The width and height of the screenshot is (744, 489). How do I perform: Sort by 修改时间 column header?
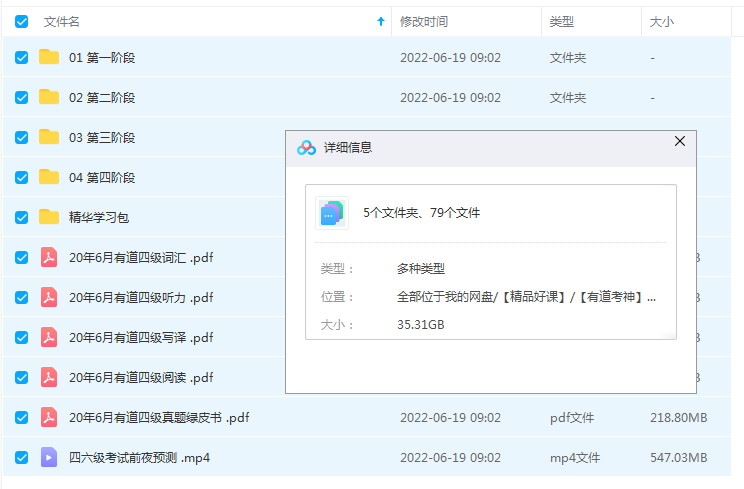pyautogui.click(x=424, y=21)
